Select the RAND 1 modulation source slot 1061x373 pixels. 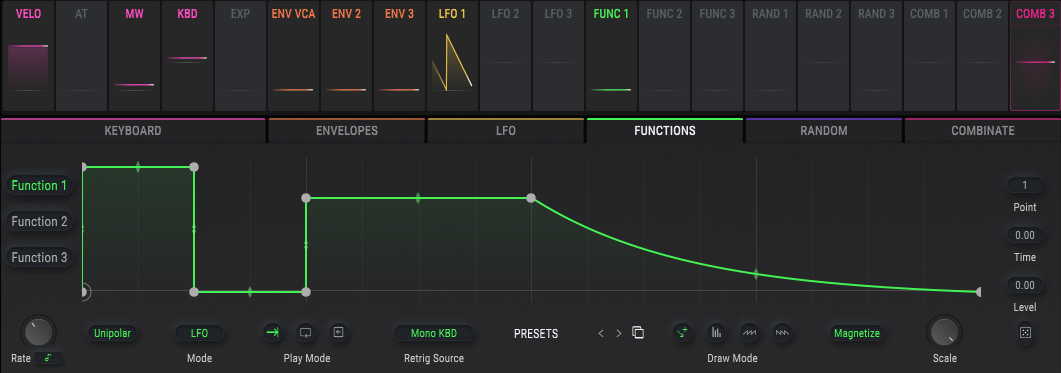(x=770, y=56)
